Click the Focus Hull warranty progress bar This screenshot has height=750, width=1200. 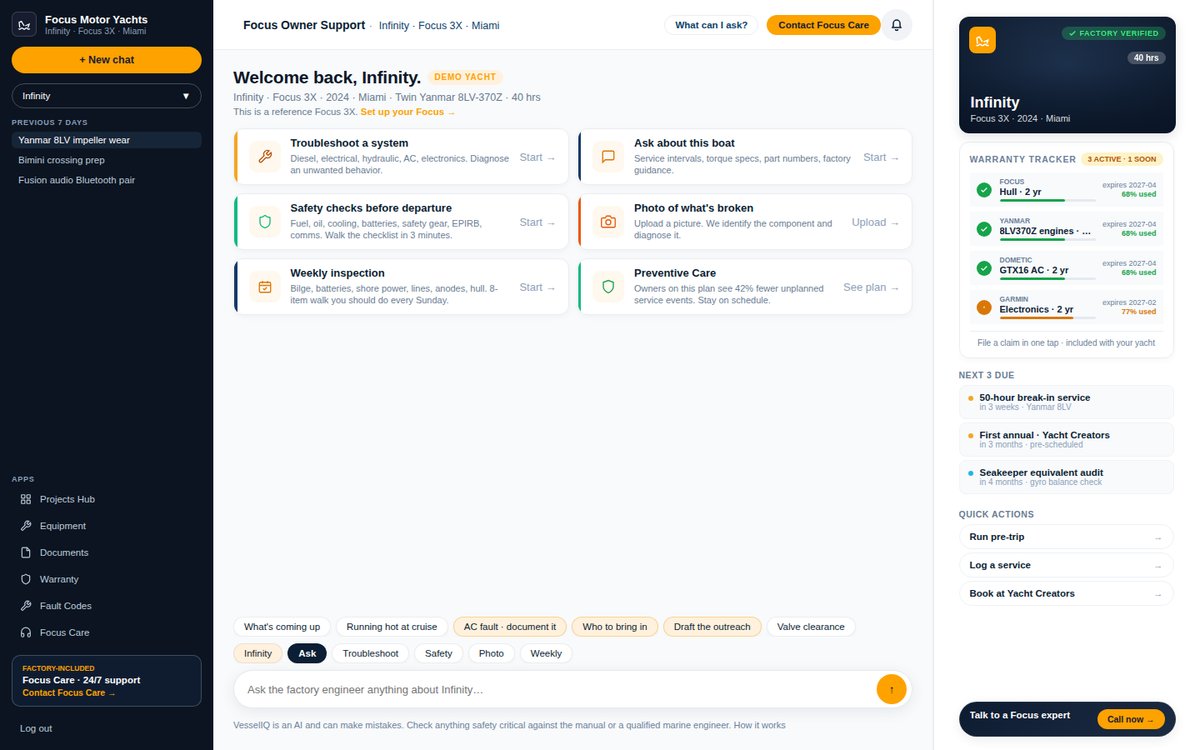(x=1048, y=200)
